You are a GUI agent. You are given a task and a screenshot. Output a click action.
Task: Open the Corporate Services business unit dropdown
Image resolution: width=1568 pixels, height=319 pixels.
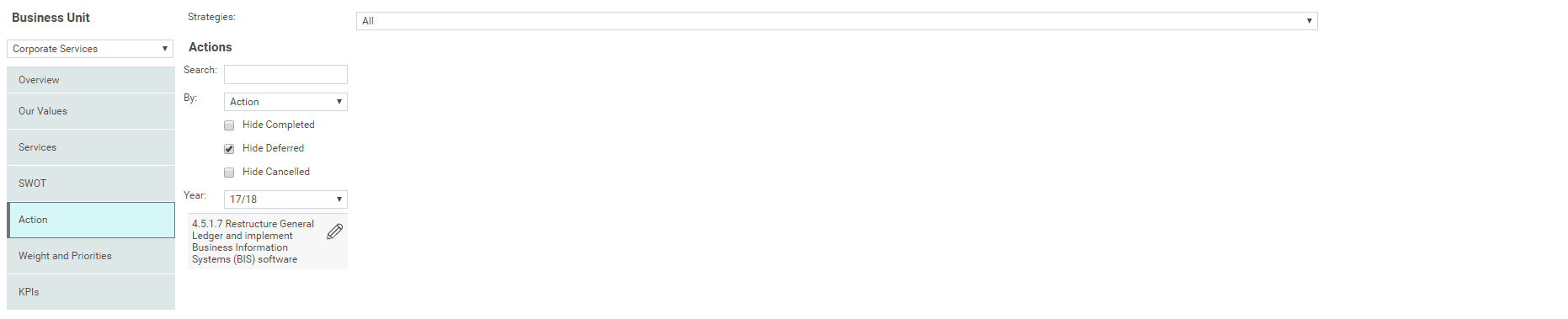click(x=90, y=49)
